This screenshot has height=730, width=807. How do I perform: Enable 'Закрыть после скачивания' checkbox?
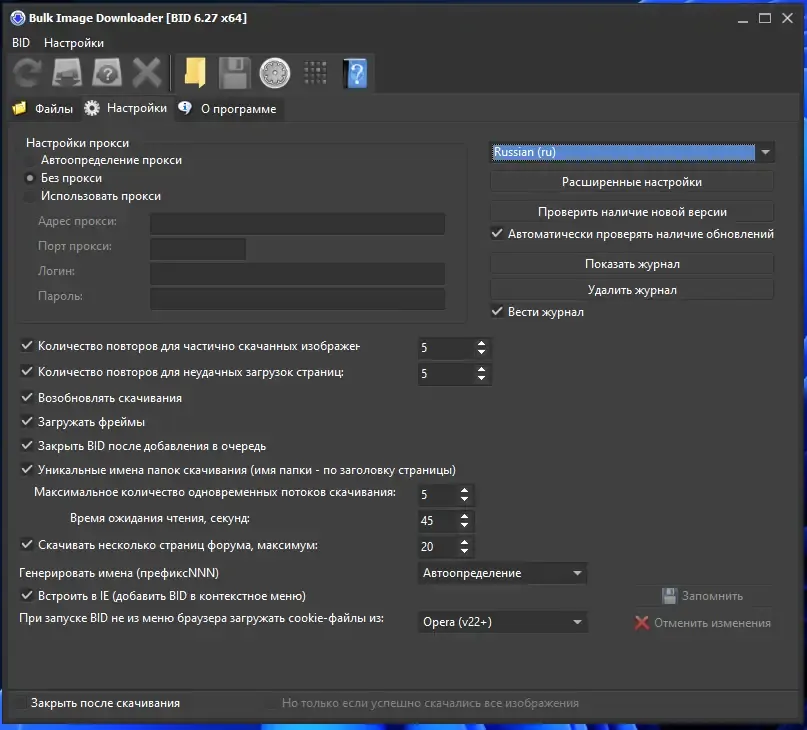tap(21, 703)
